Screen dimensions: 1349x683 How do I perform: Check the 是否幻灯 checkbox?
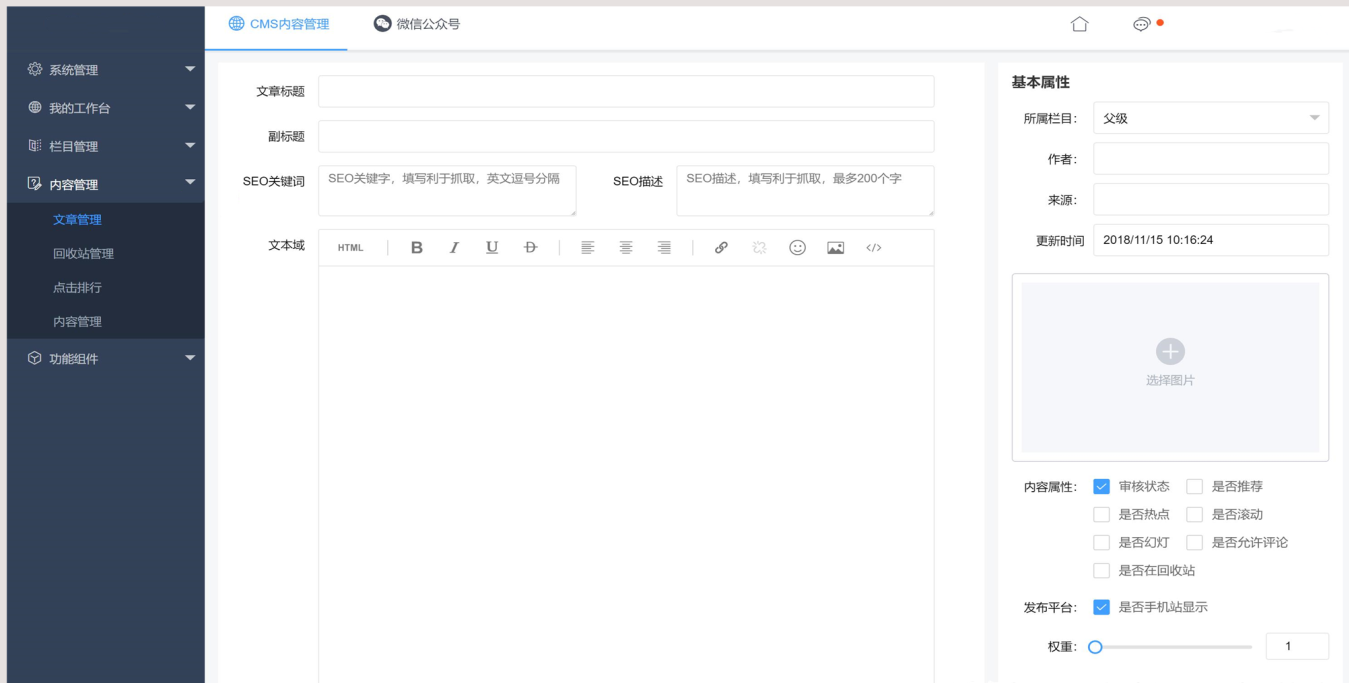(1101, 542)
